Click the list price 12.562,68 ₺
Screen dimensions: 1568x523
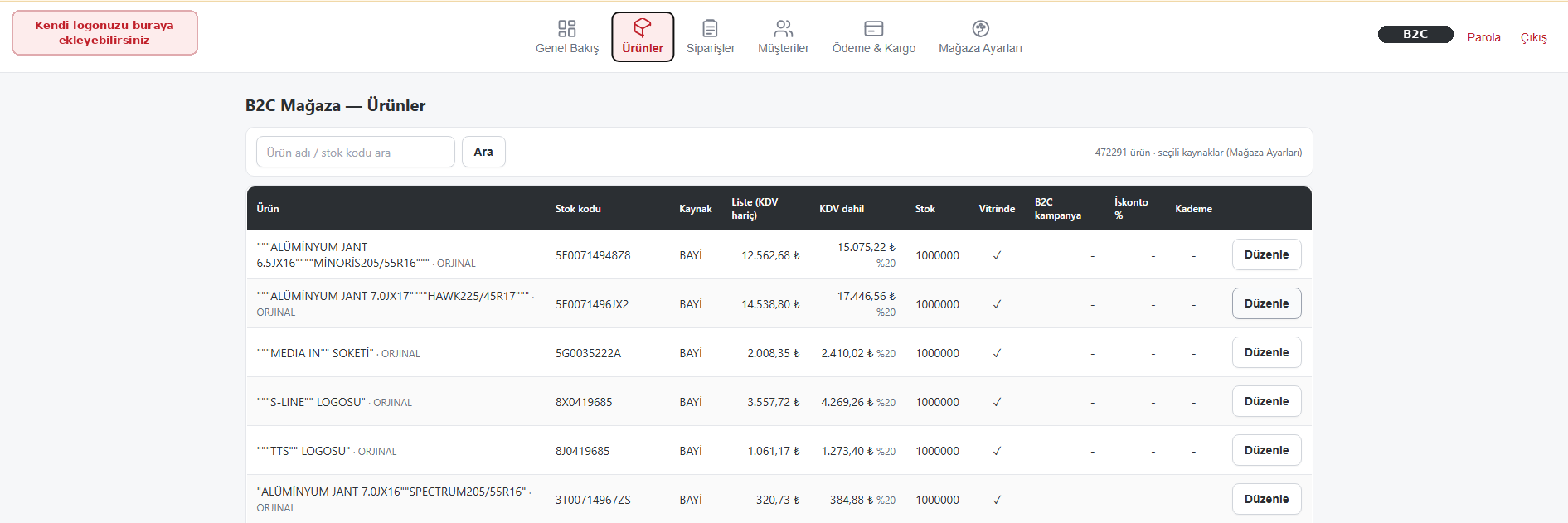(770, 255)
